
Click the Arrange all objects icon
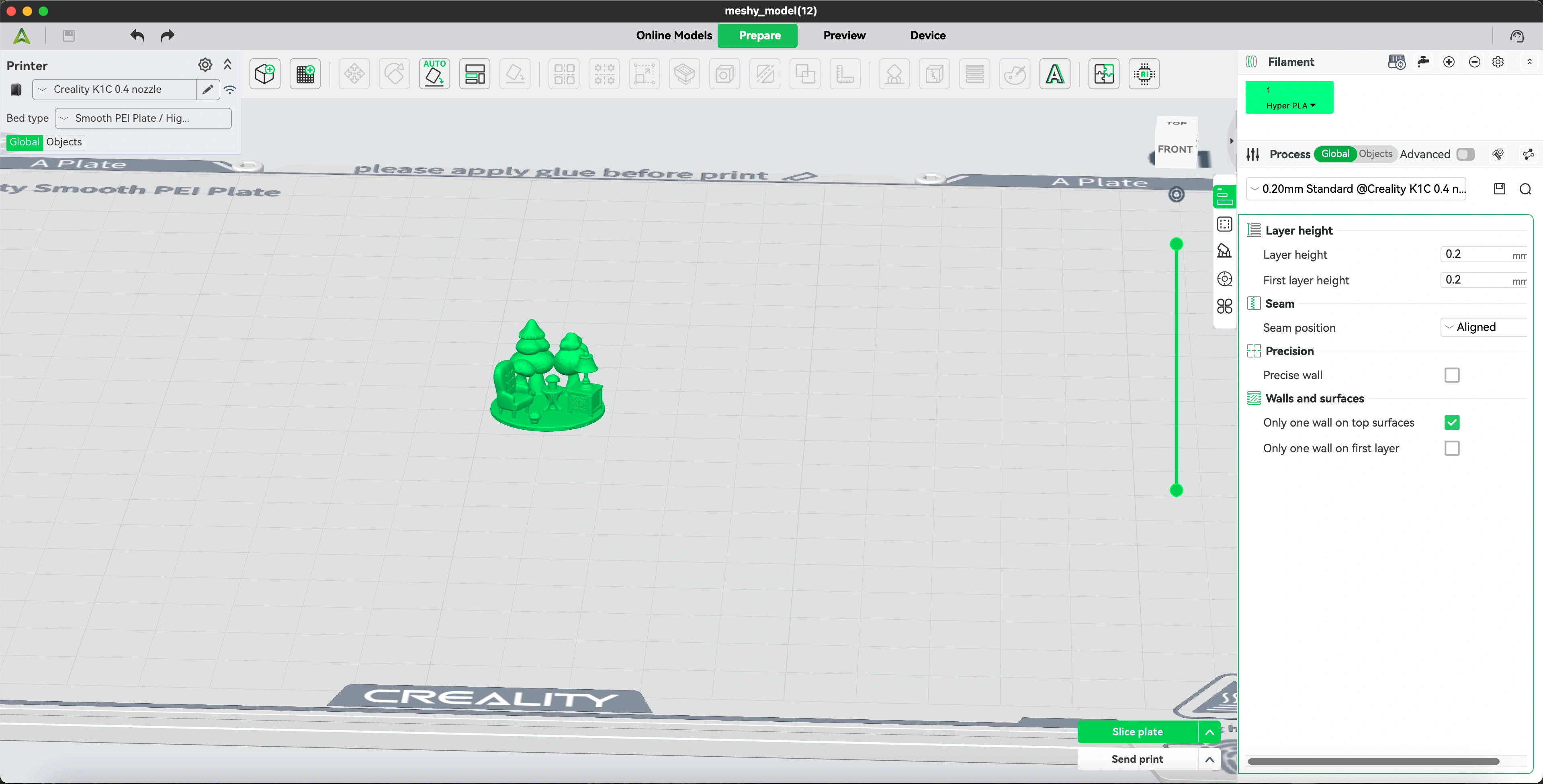pyautogui.click(x=475, y=74)
